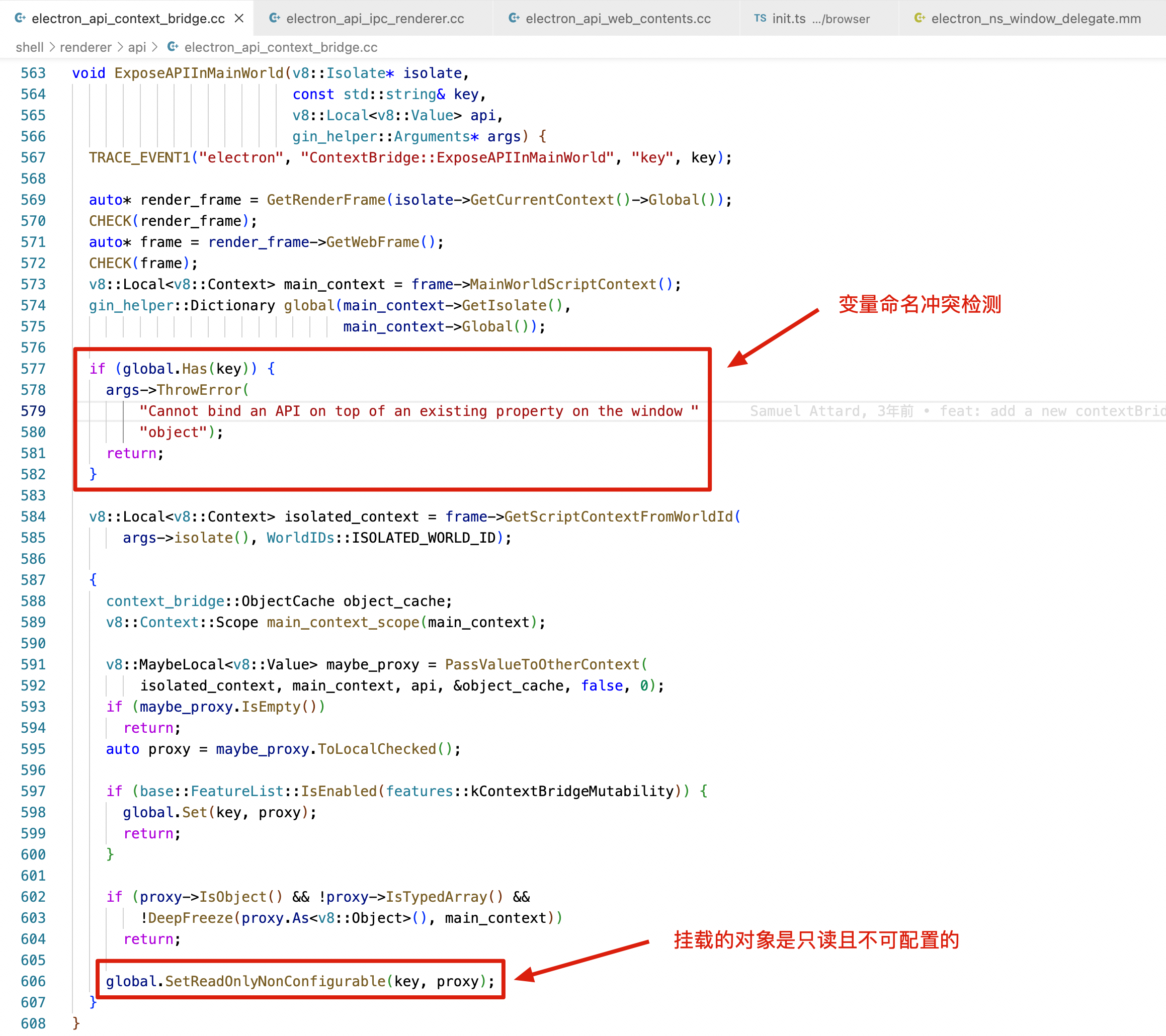Open the electron_api_web_contents.cc tab
Image resolution: width=1166 pixels, height=1036 pixels.
[618, 18]
